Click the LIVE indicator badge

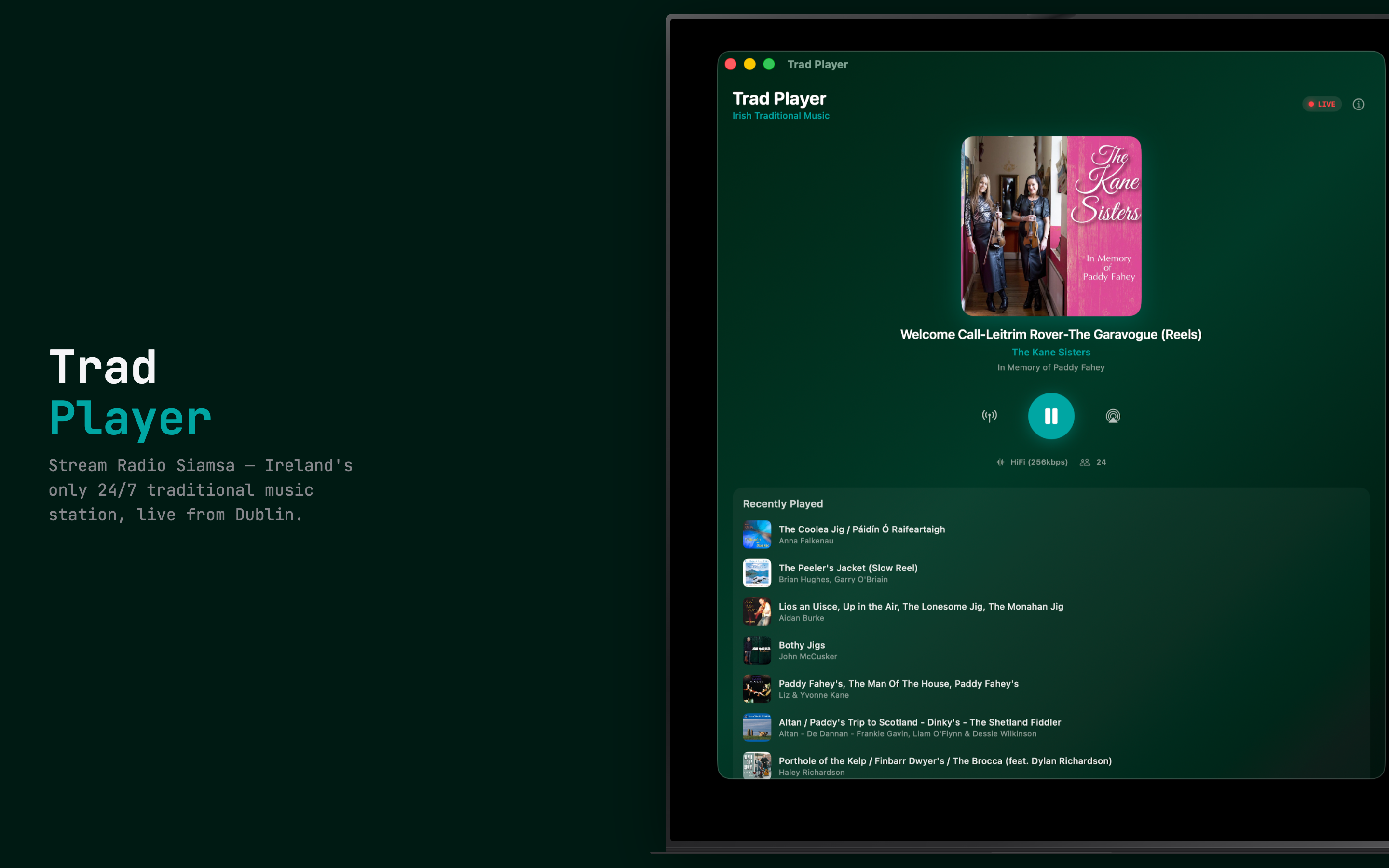pos(1321,104)
